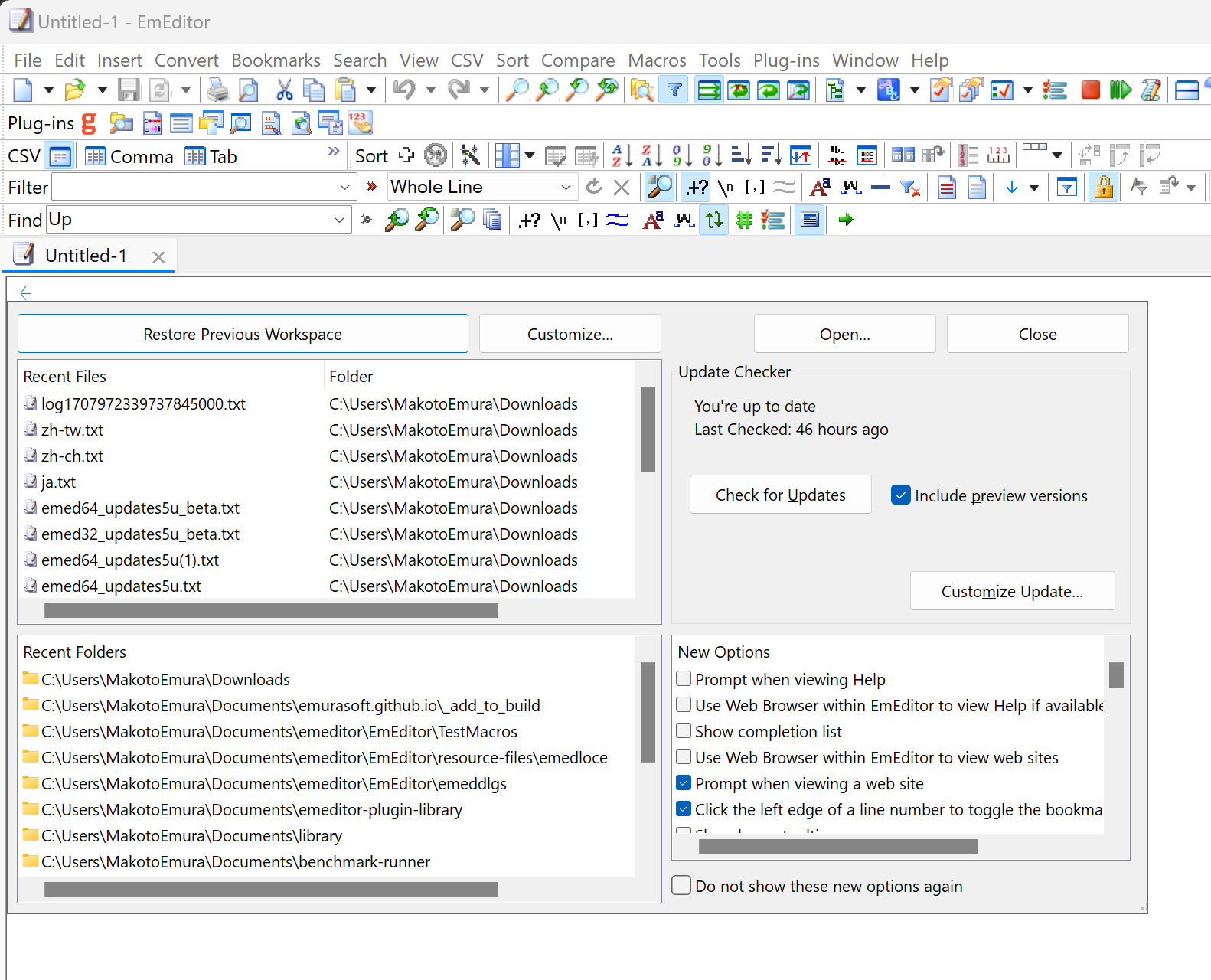This screenshot has width=1211, height=980.
Task: Click the Redo arrow icon
Action: tap(459, 90)
